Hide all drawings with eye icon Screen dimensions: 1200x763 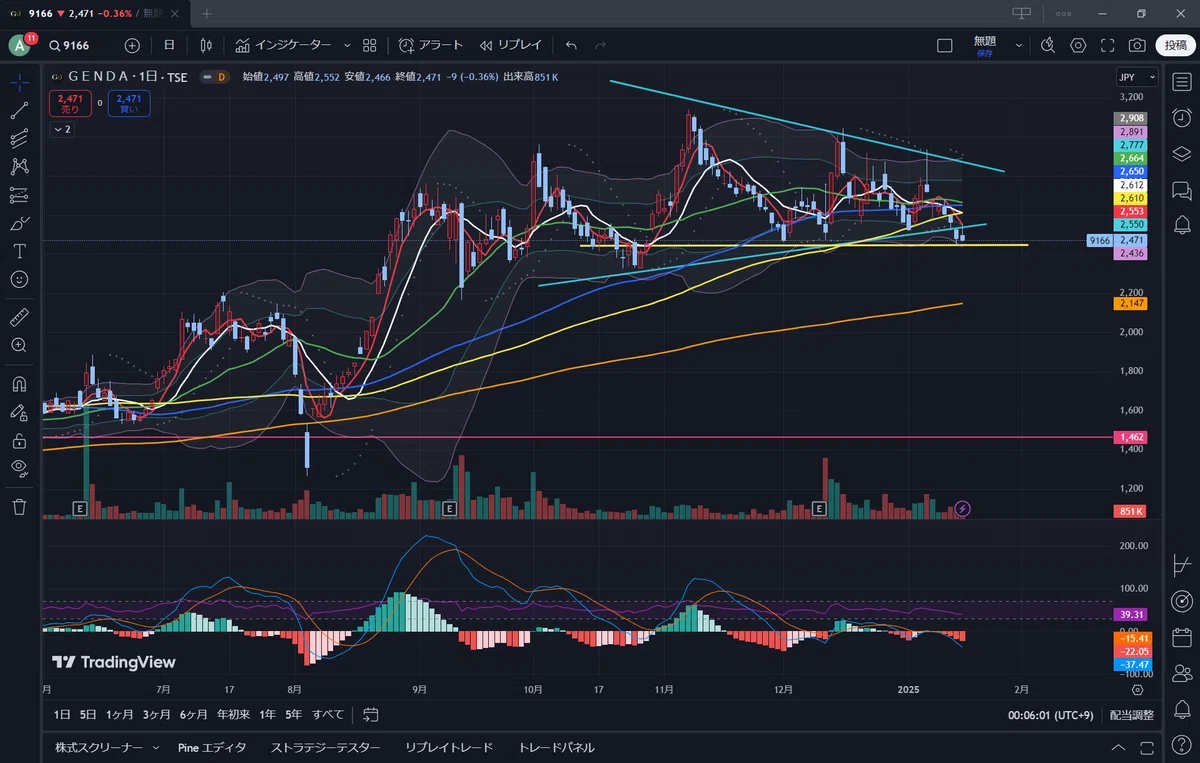(19, 467)
